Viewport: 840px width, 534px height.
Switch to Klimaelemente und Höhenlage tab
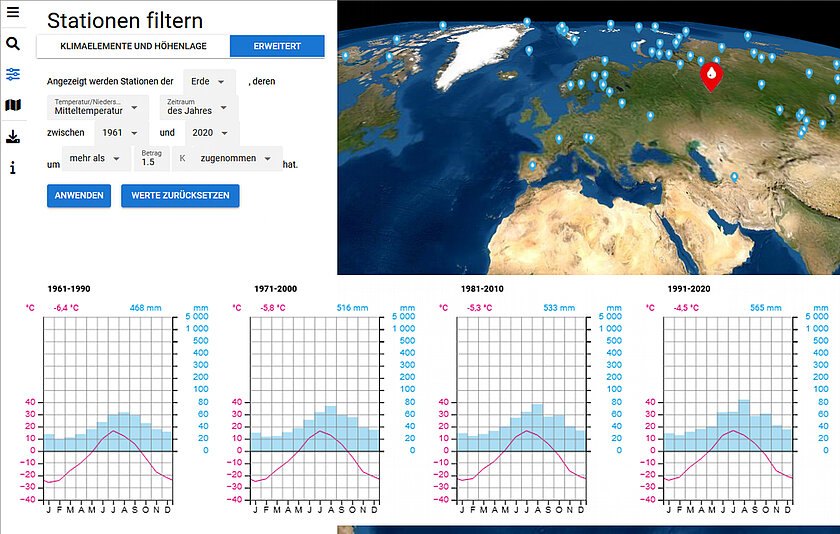pyautogui.click(x=132, y=46)
